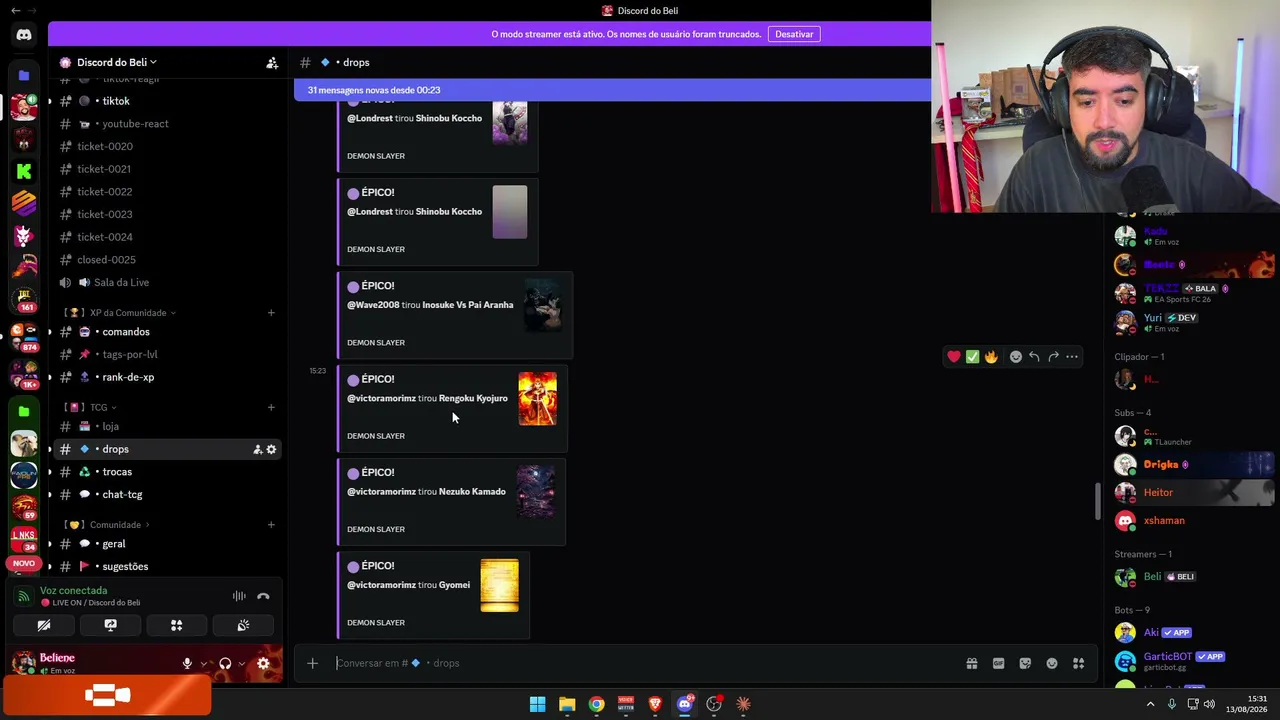Open Windows Start menu
Viewport: 1280px width, 720px height.
point(537,704)
